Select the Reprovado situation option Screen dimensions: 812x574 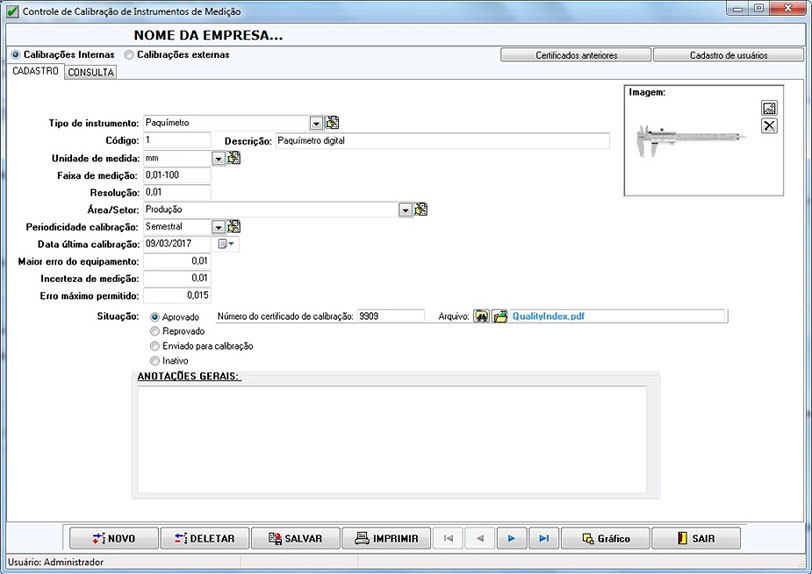[x=154, y=331]
